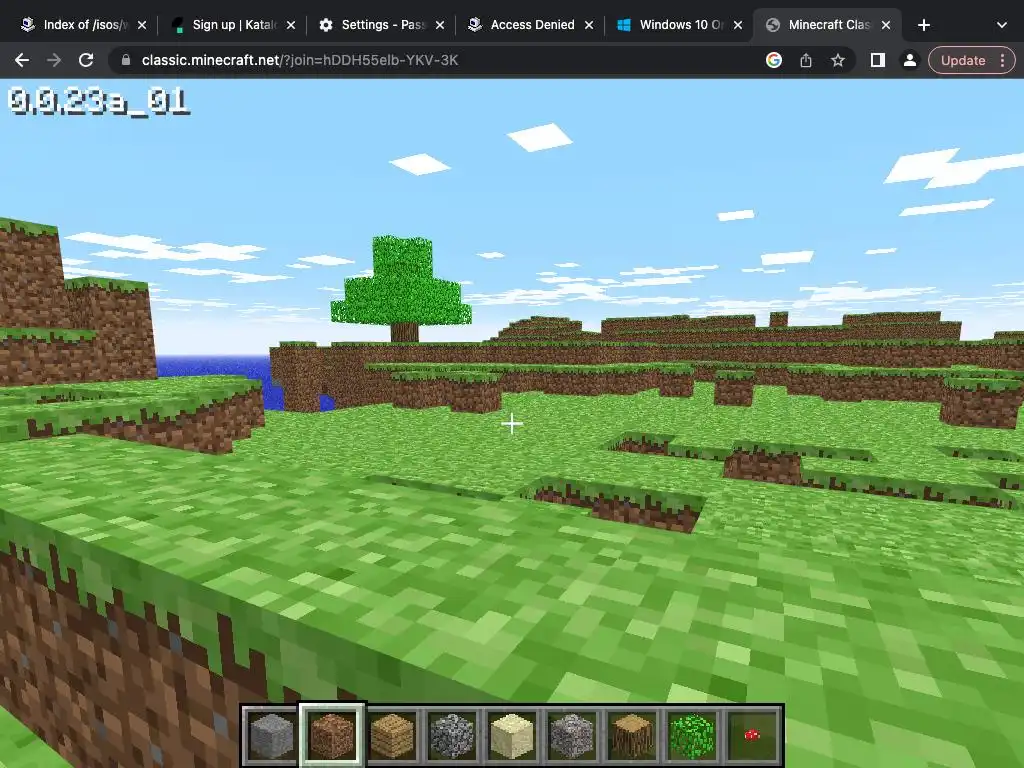
Task: Select the red mushroom hotbar slot
Action: coord(752,736)
